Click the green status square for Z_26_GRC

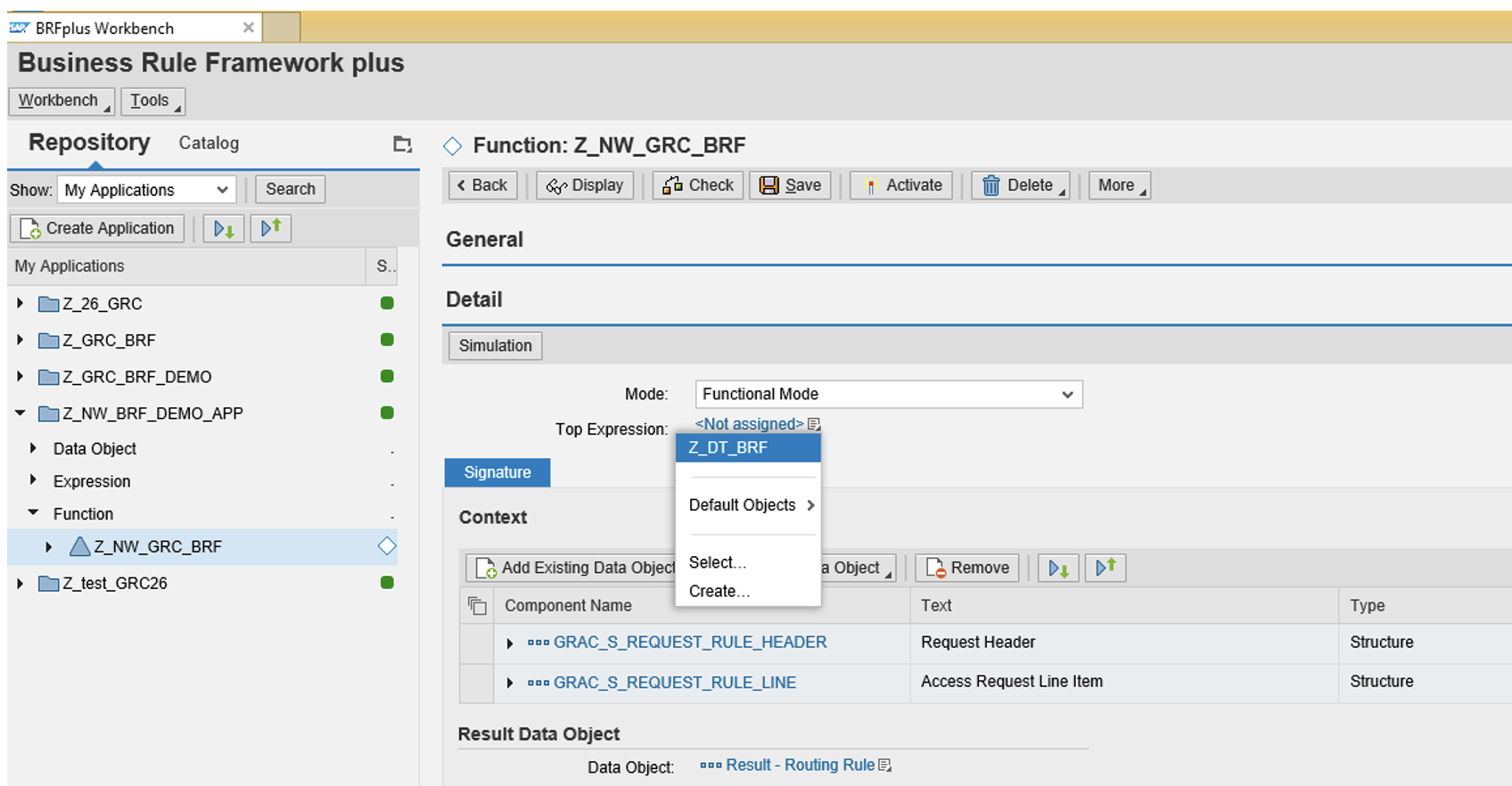387,303
